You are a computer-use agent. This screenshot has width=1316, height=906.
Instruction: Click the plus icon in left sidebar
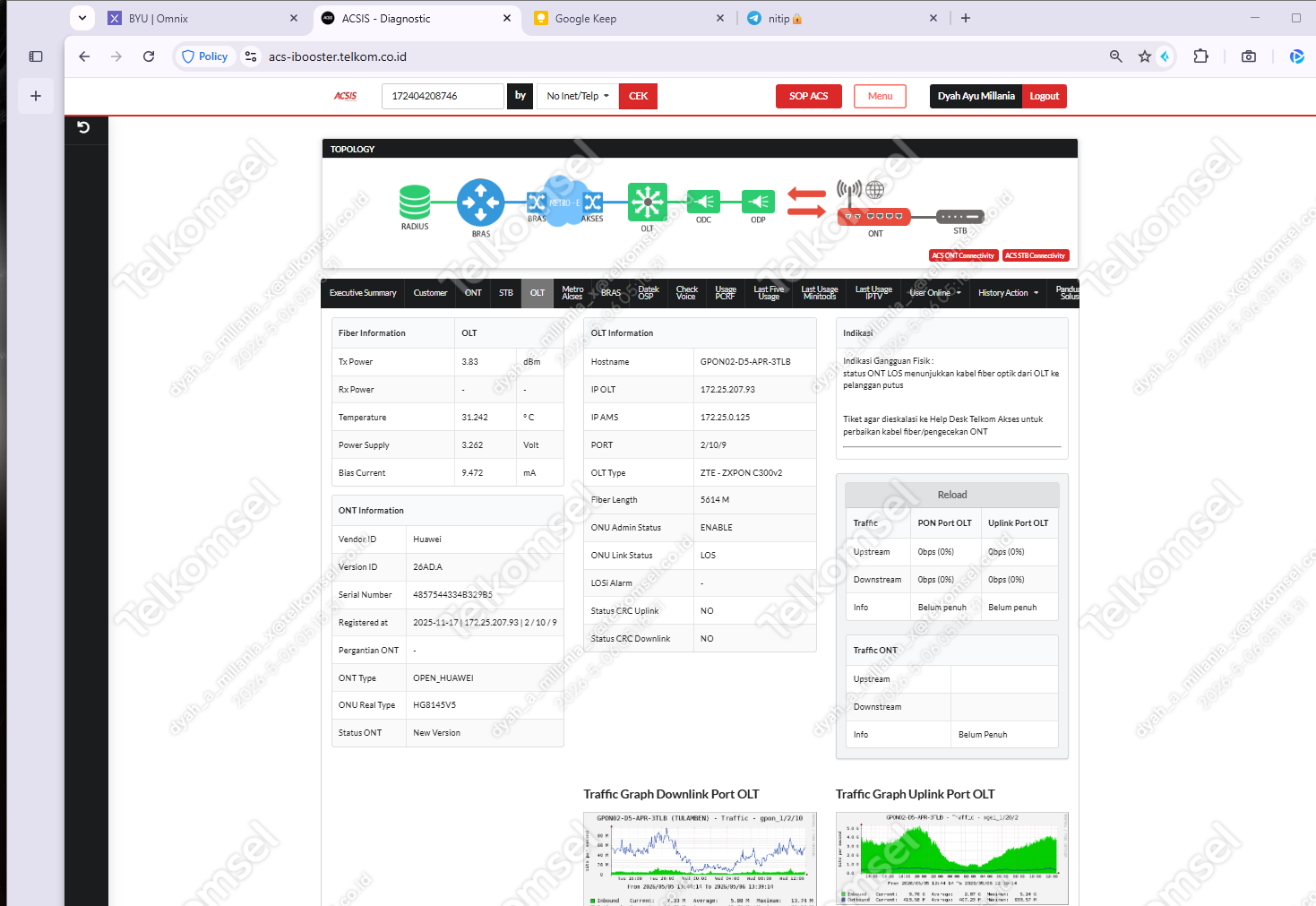36,96
